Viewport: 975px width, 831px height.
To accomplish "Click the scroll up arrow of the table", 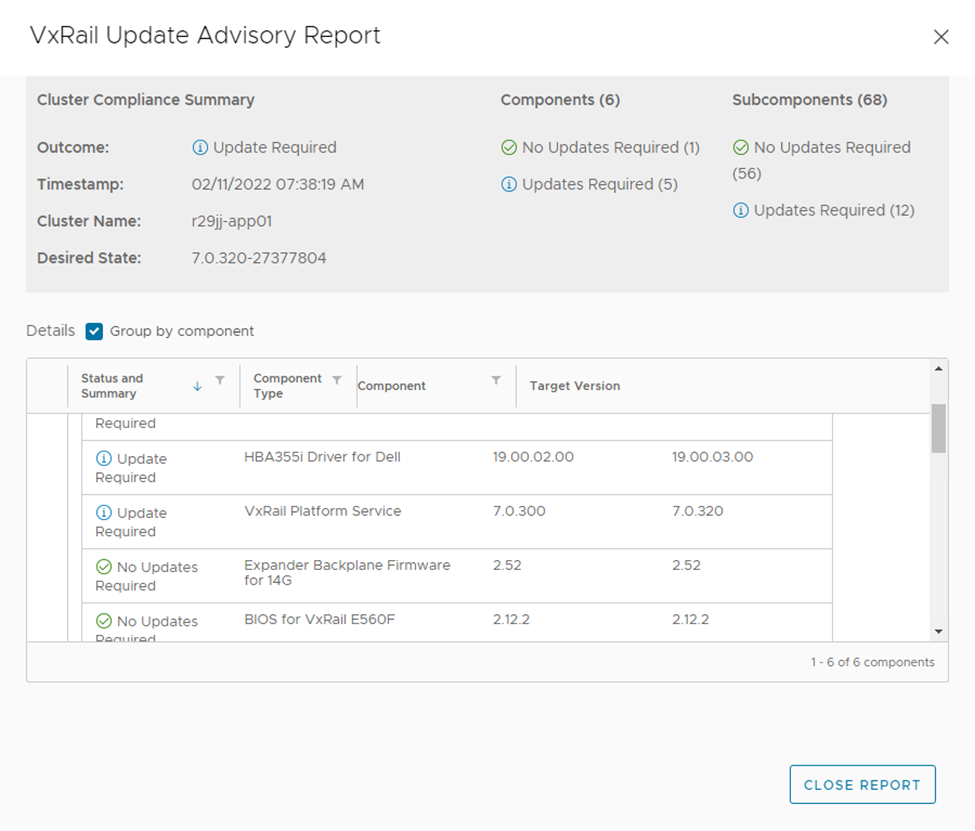I will [x=938, y=369].
